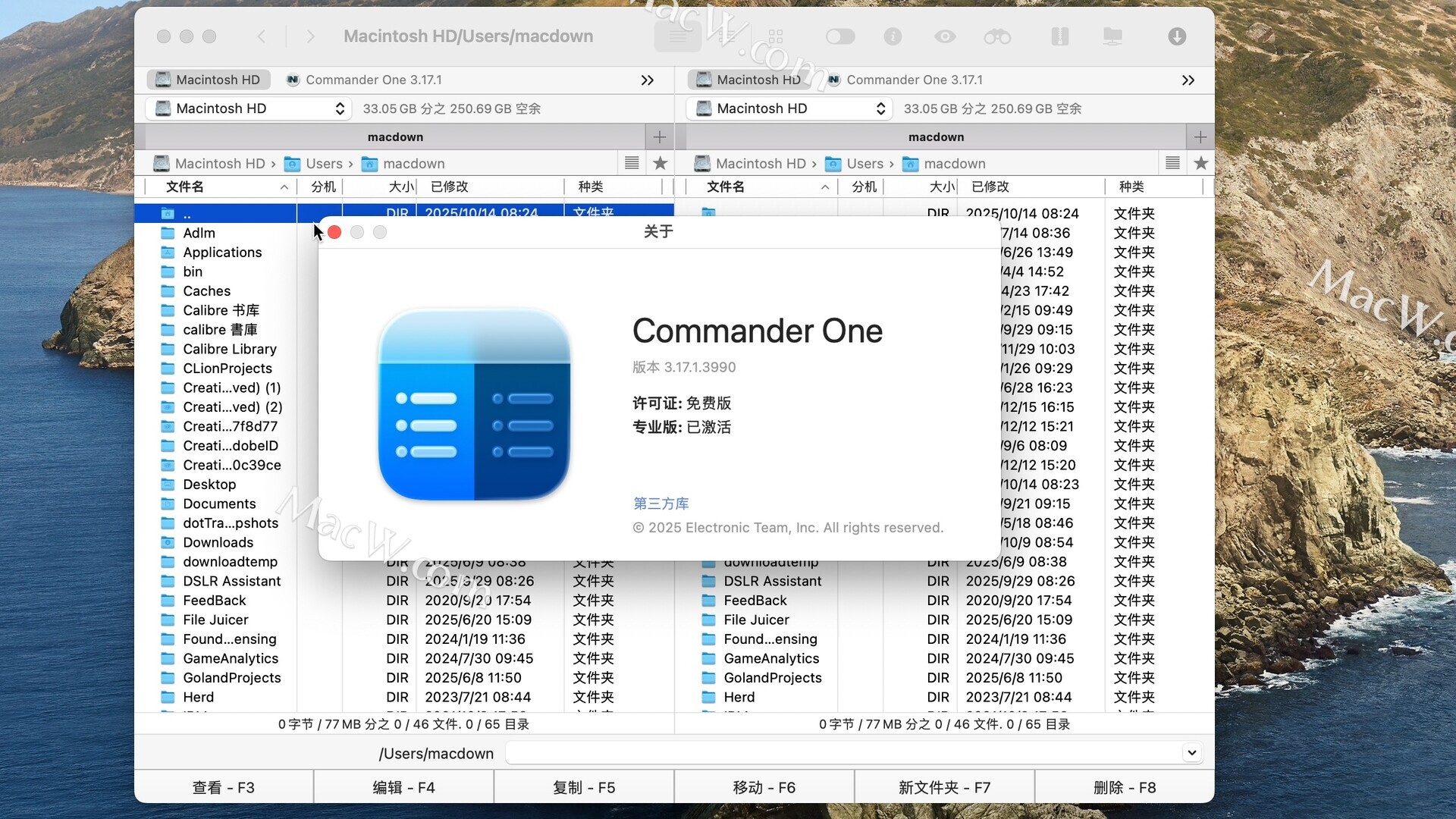1456x819 pixels.
Task: Open the download queue arrow icon
Action: click(1176, 36)
